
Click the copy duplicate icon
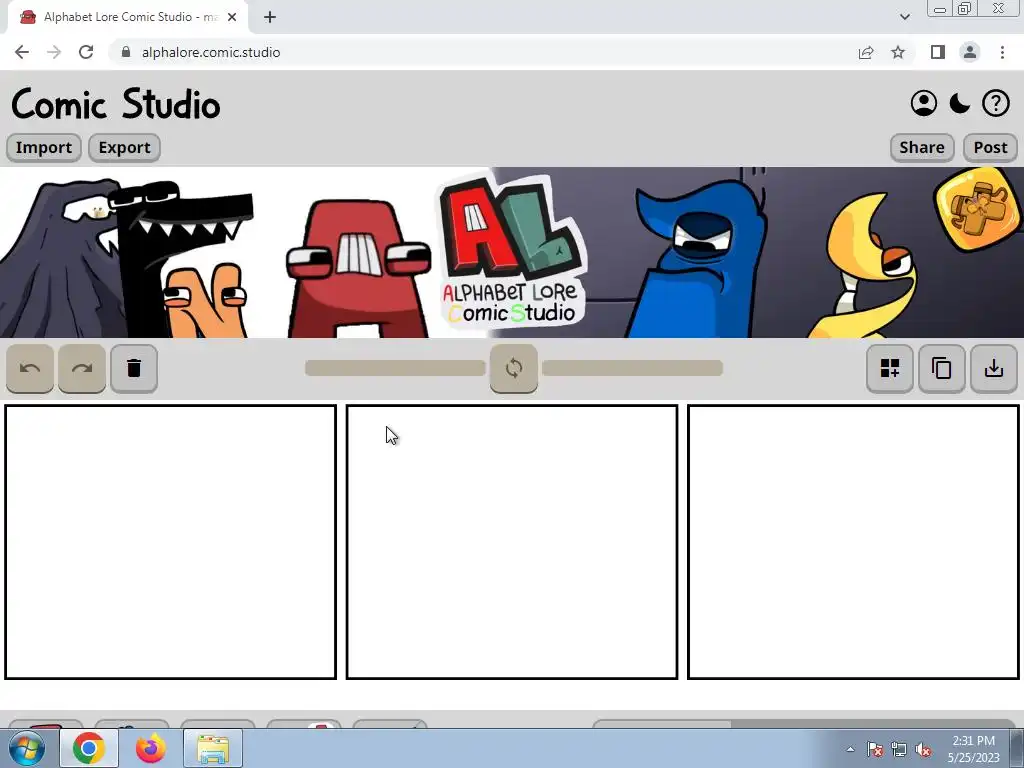[x=942, y=368]
